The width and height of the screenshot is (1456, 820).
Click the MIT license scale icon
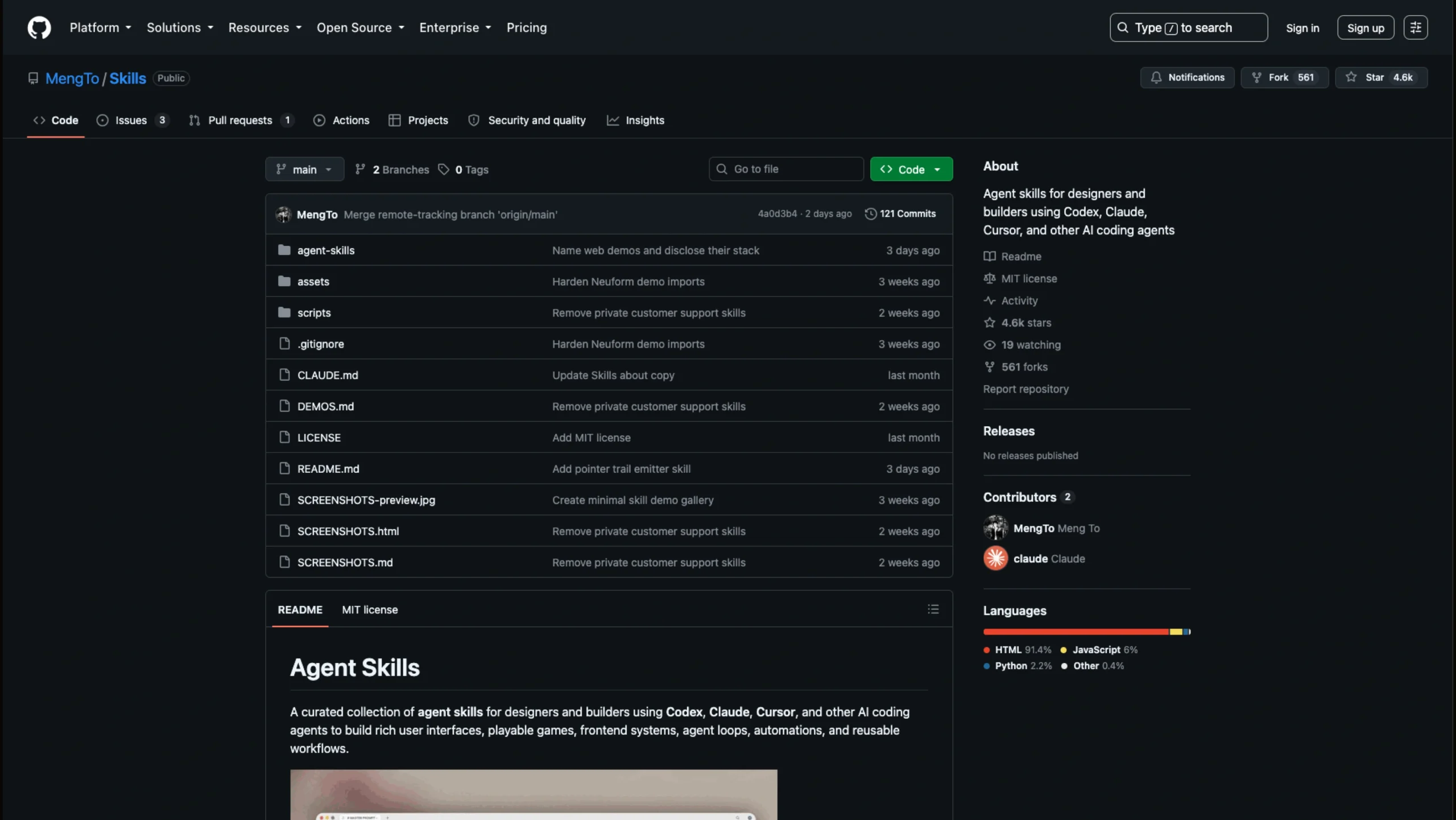990,279
